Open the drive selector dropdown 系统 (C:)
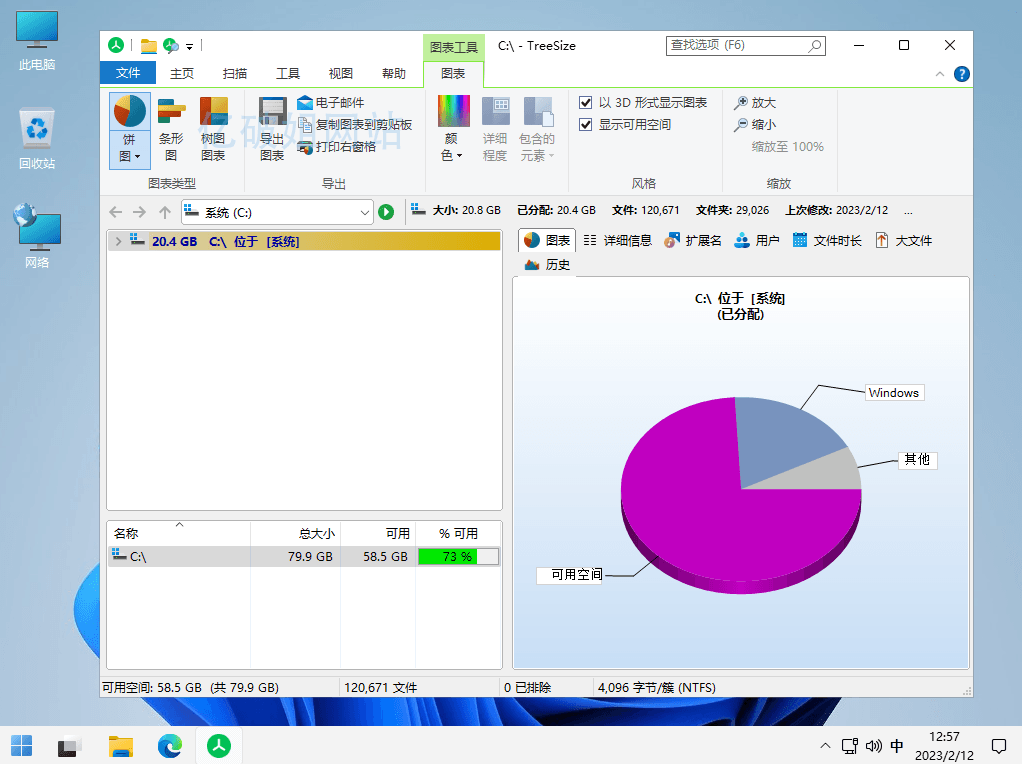The height and width of the screenshot is (764, 1022). pos(364,211)
